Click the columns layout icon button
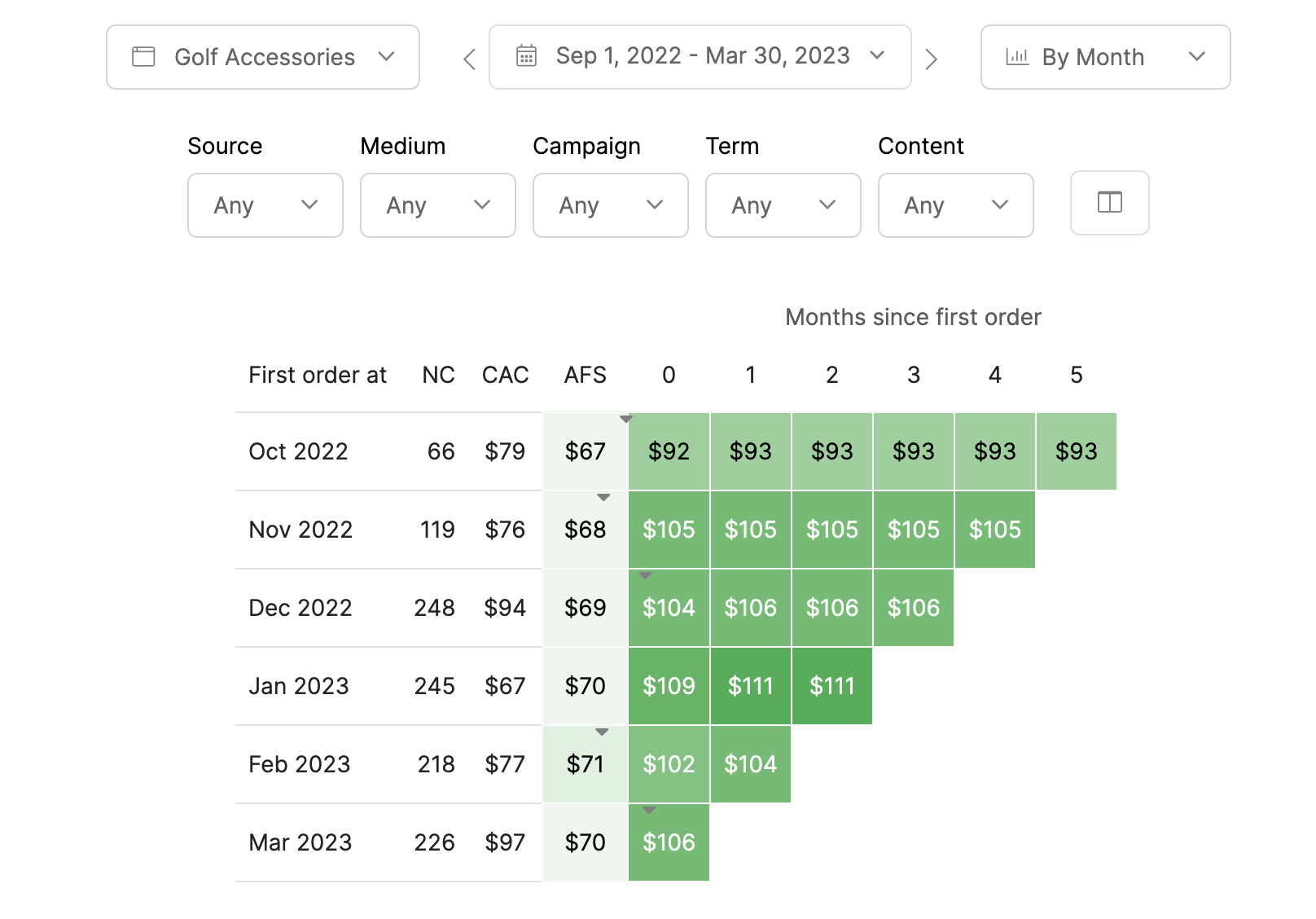Screen dimensions: 1316x919 click(1109, 203)
